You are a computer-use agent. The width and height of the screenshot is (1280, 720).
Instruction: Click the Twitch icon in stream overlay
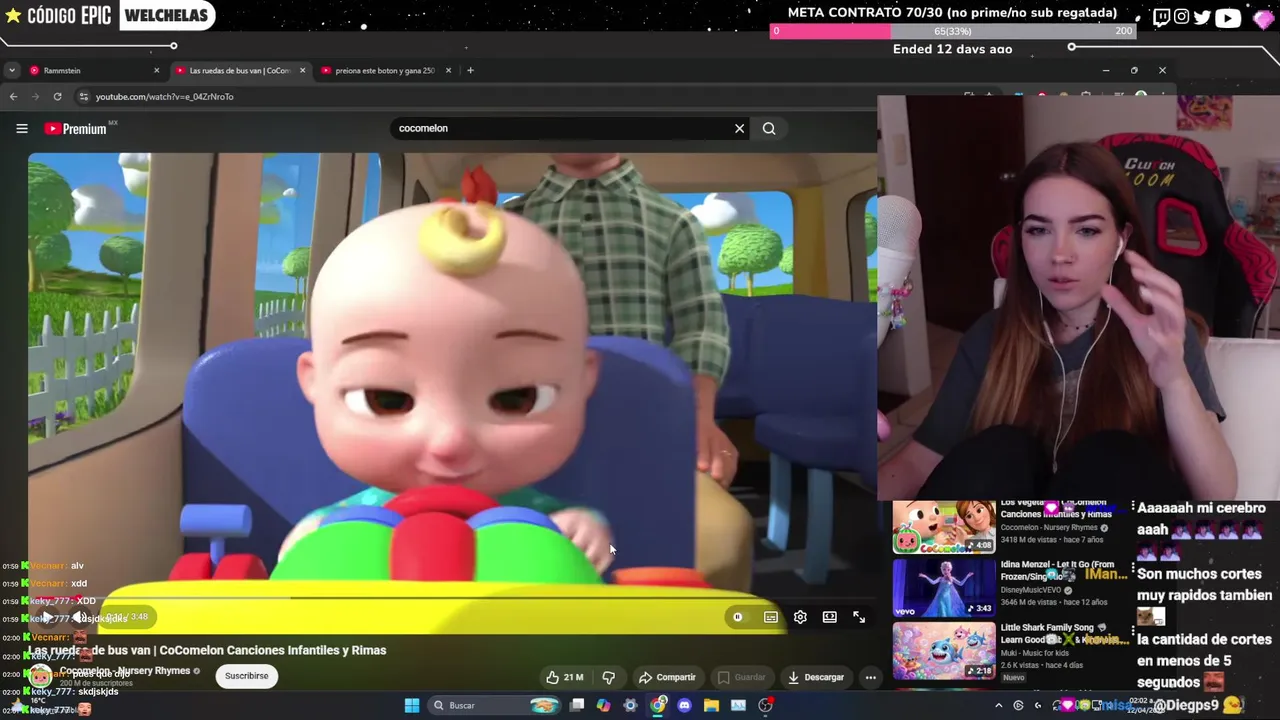pyautogui.click(x=1161, y=17)
